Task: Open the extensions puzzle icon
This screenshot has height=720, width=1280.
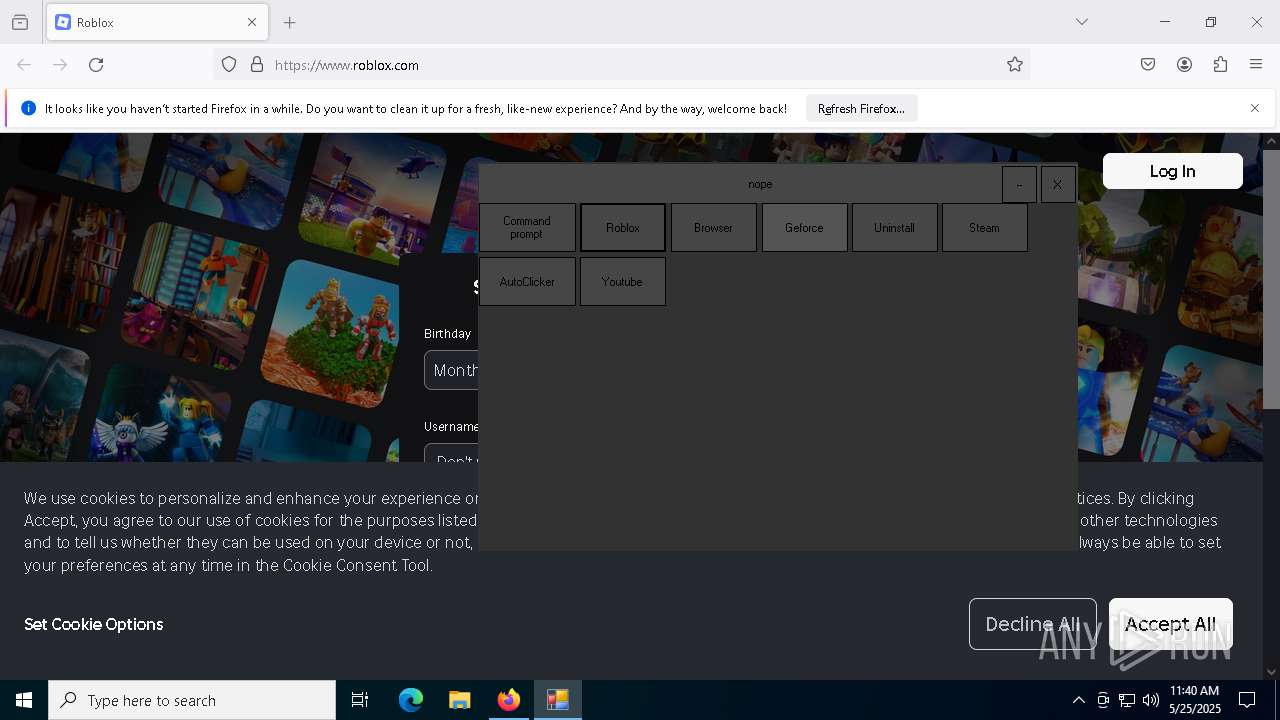Action: tap(1220, 65)
